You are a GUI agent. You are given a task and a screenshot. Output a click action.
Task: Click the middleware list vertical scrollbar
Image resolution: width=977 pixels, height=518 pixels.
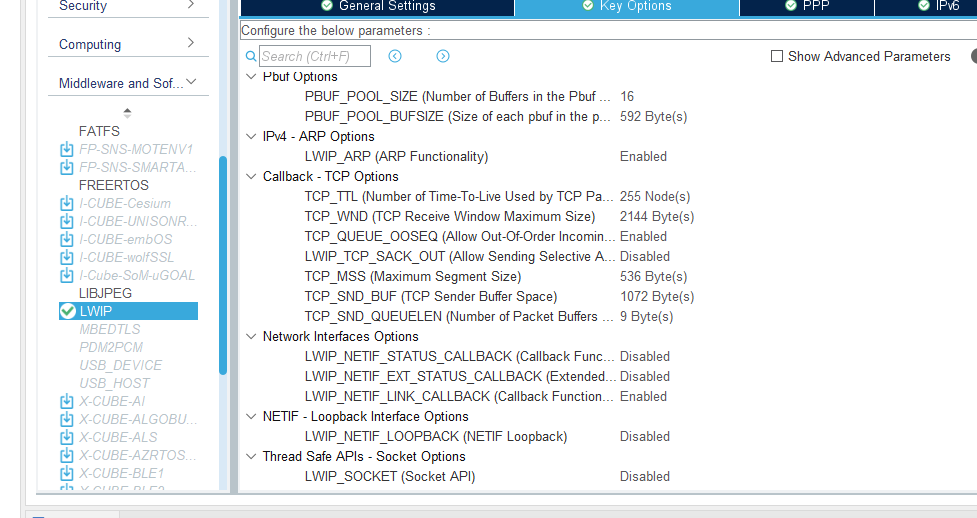tap(223, 266)
